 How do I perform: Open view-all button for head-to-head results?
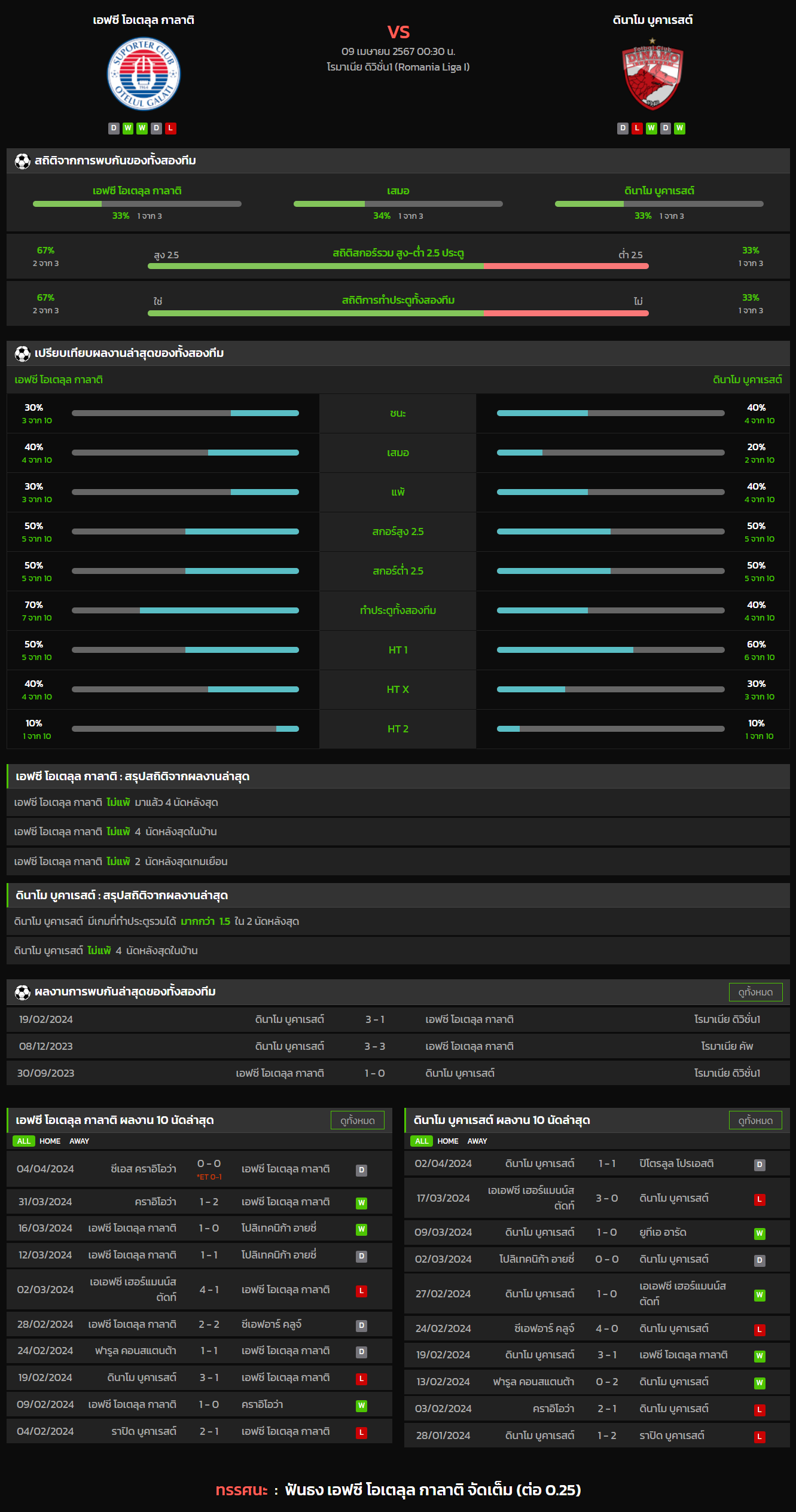point(755,992)
